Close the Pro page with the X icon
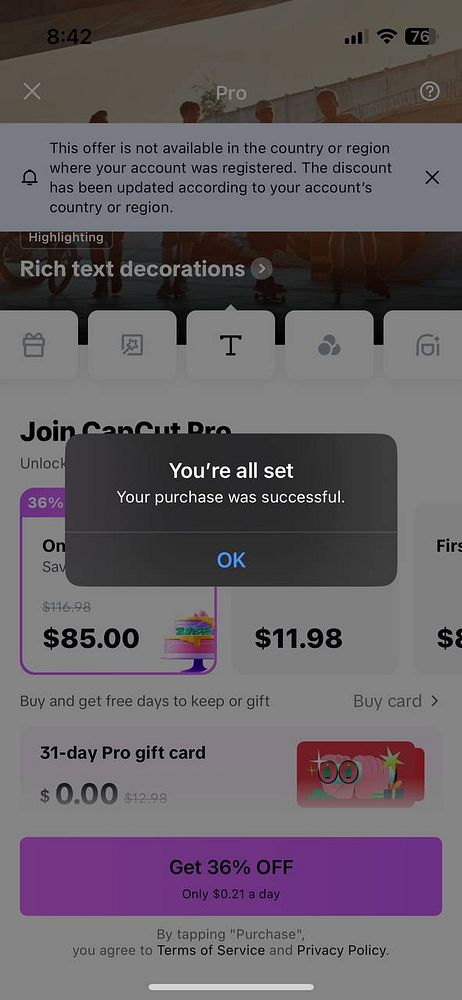Viewport: 462px width, 1000px height. coord(32,91)
